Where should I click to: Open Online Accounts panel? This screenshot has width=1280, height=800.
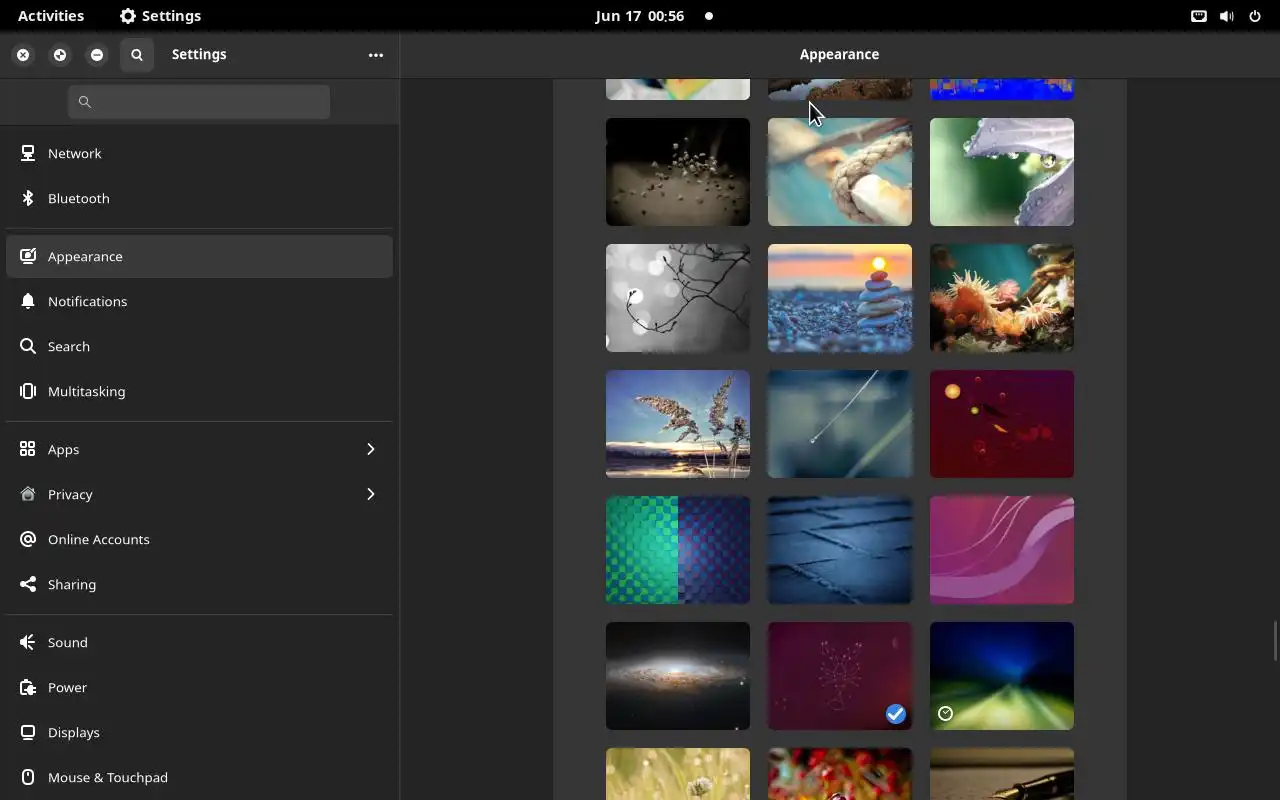[x=199, y=539]
